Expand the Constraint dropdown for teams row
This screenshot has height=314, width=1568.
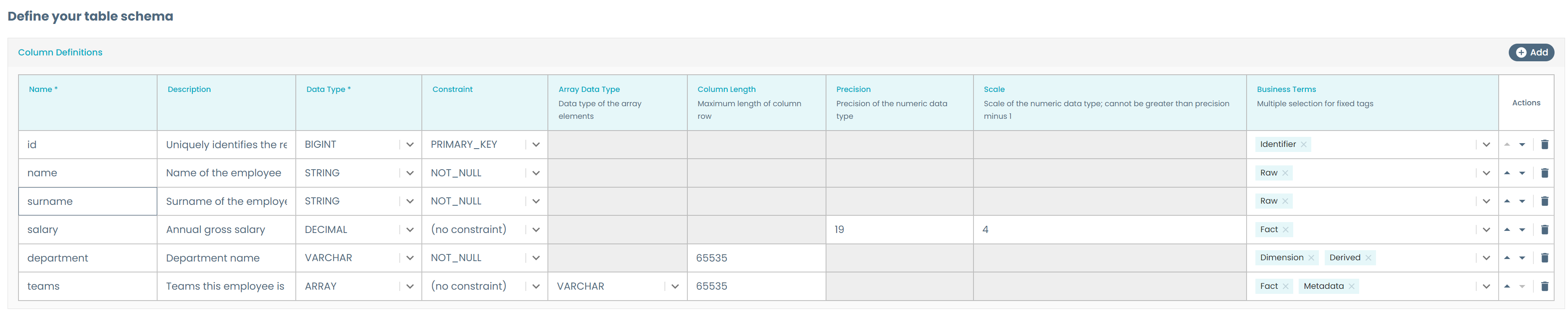pyautogui.click(x=535, y=286)
